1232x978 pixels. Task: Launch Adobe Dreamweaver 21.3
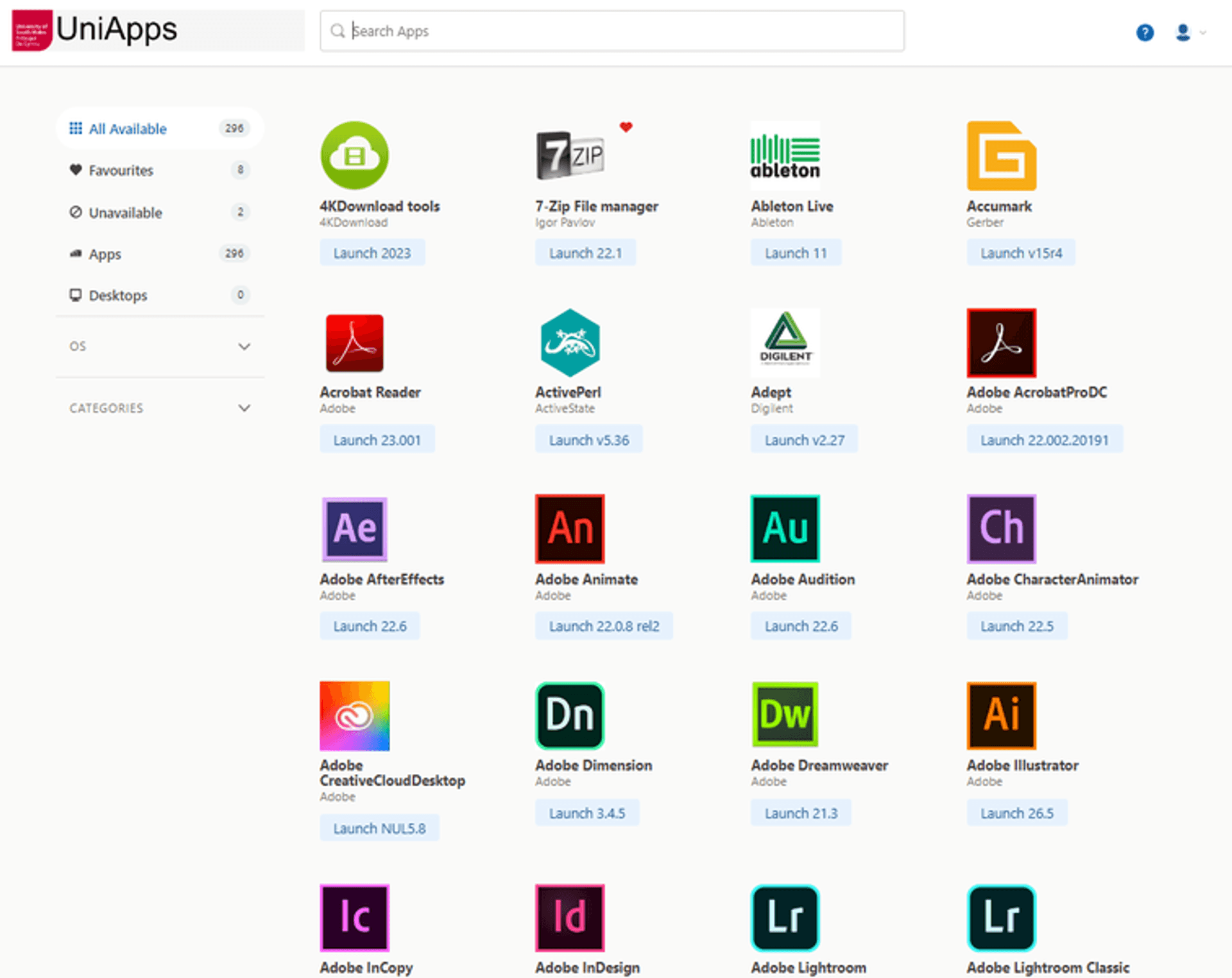click(x=801, y=813)
